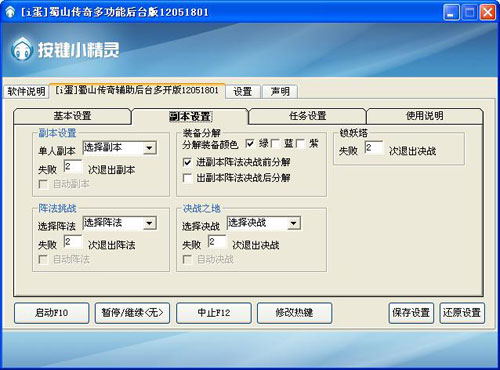Image resolution: width=500 pixels, height=370 pixels.
Task: Select the [i蛋]蜀山传奇辅助后台多开版 tab
Action: (x=137, y=90)
